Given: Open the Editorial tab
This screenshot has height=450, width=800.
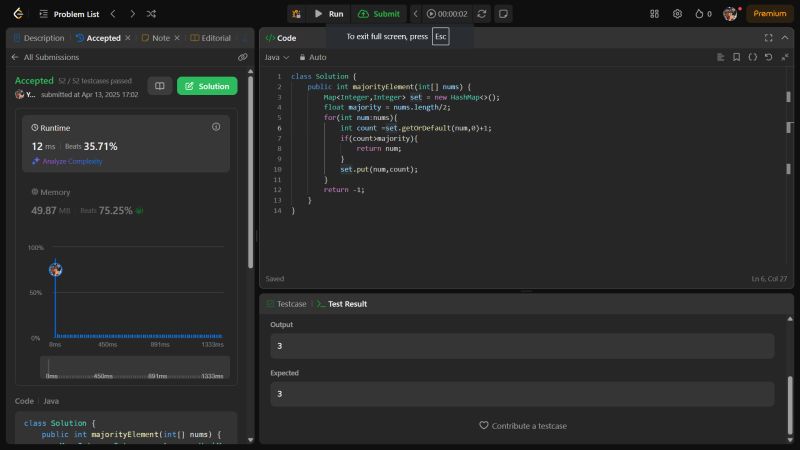Looking at the screenshot, I should coord(211,38).
